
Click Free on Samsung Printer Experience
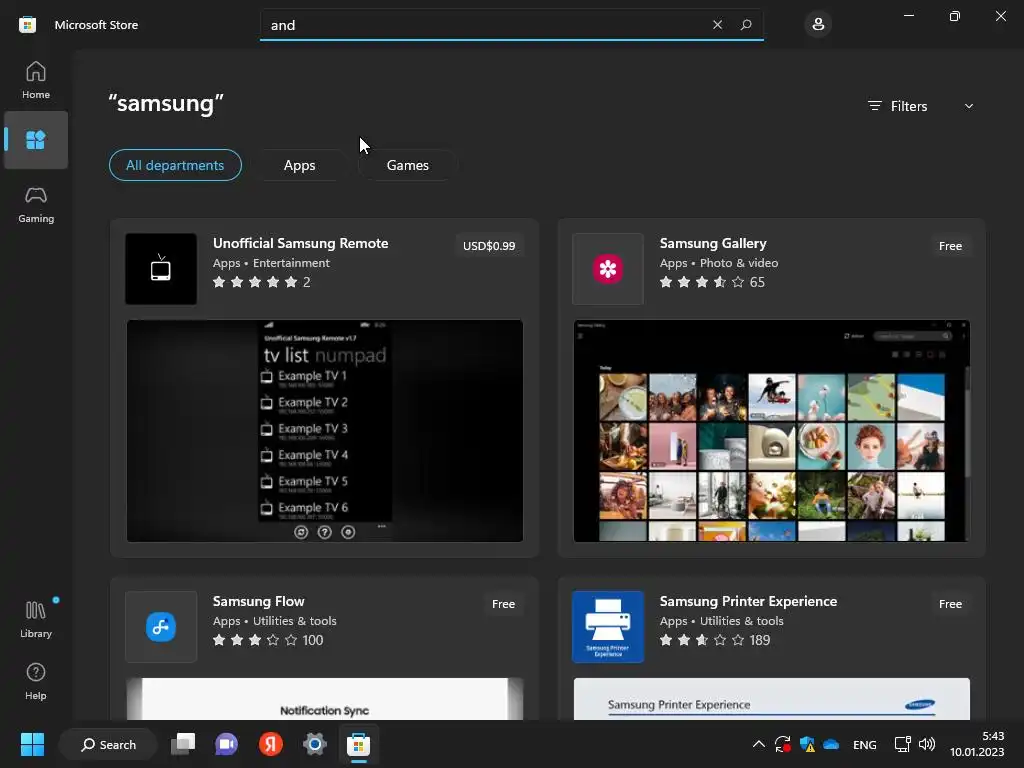click(950, 604)
